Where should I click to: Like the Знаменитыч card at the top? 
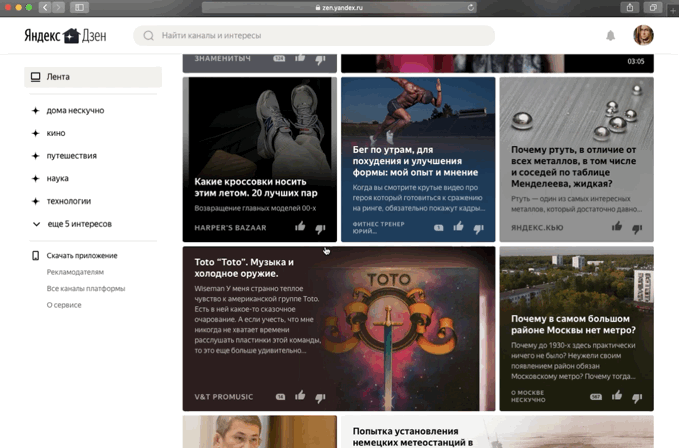(x=300, y=58)
